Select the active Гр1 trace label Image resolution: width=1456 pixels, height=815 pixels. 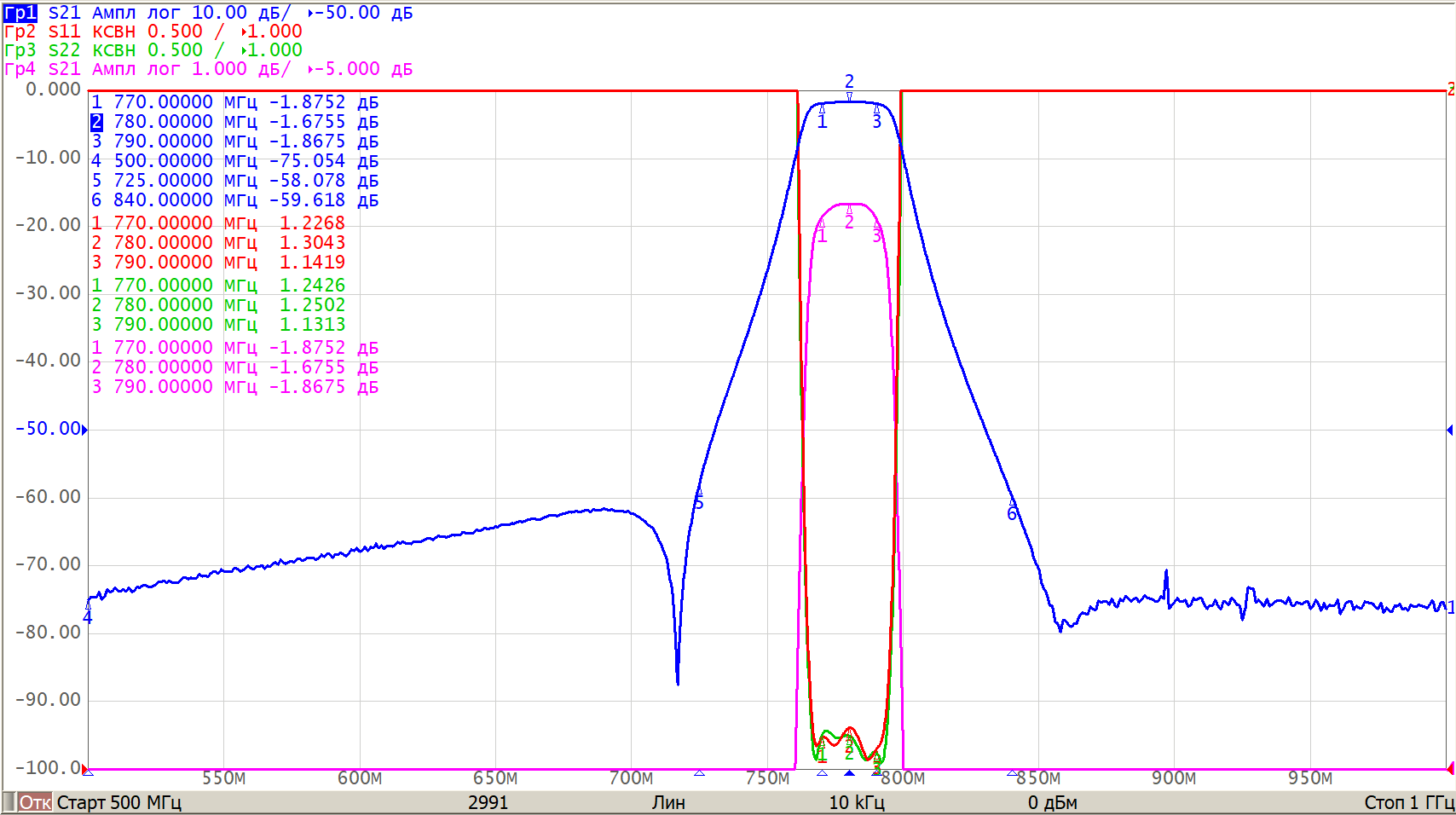(x=20, y=13)
